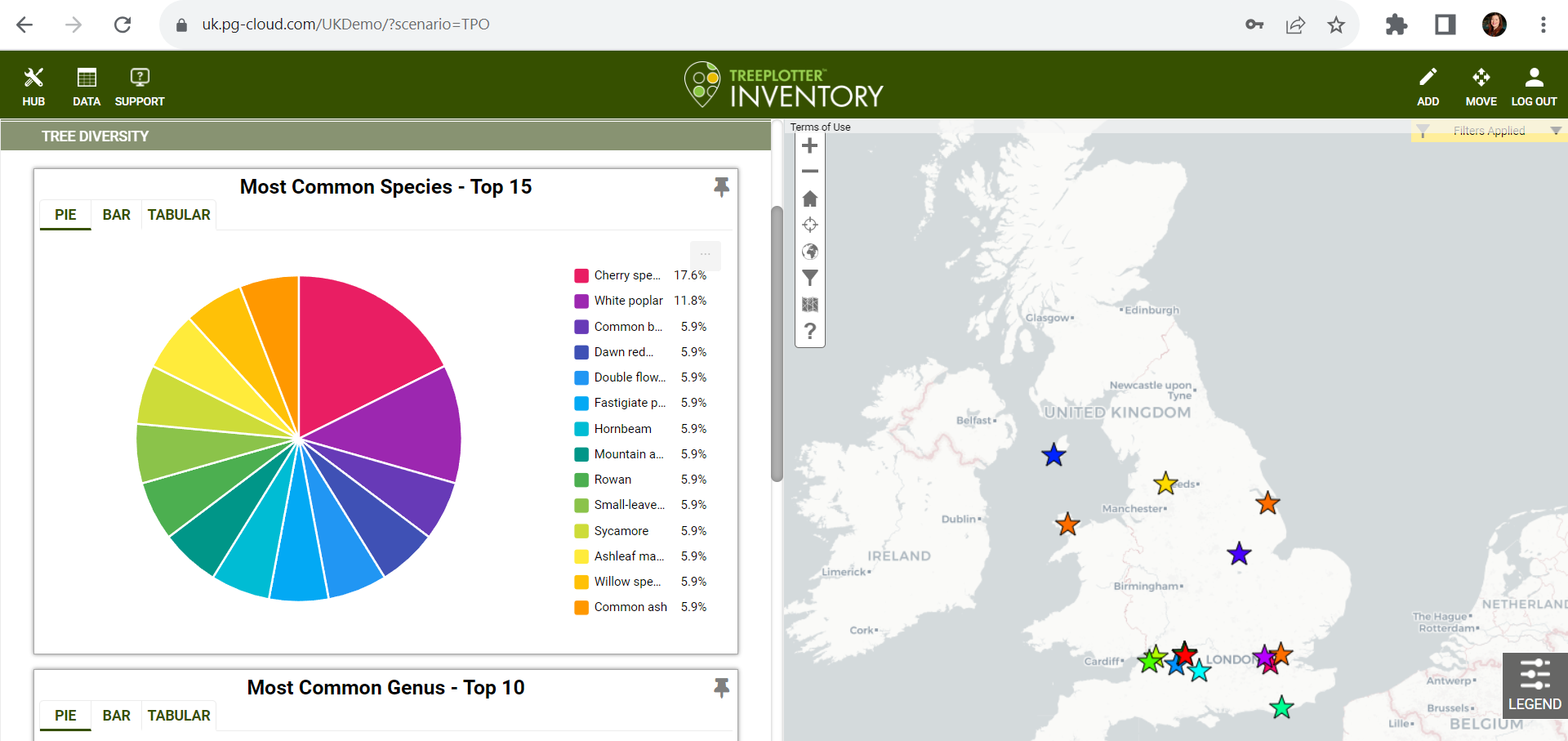The image size is (1568, 741).
Task: Pin the Most Common Species chart
Action: pyautogui.click(x=721, y=187)
